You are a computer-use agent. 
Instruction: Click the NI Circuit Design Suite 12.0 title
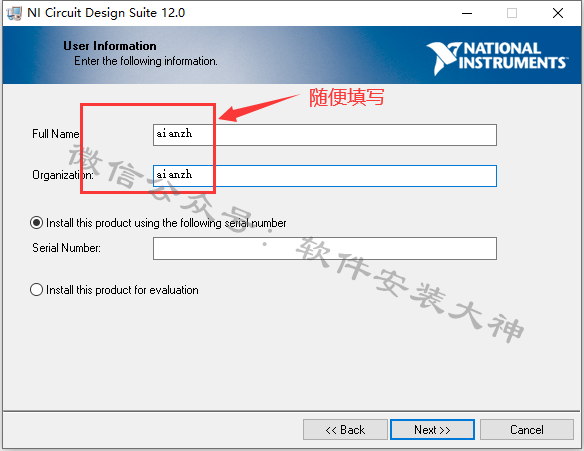tap(106, 13)
